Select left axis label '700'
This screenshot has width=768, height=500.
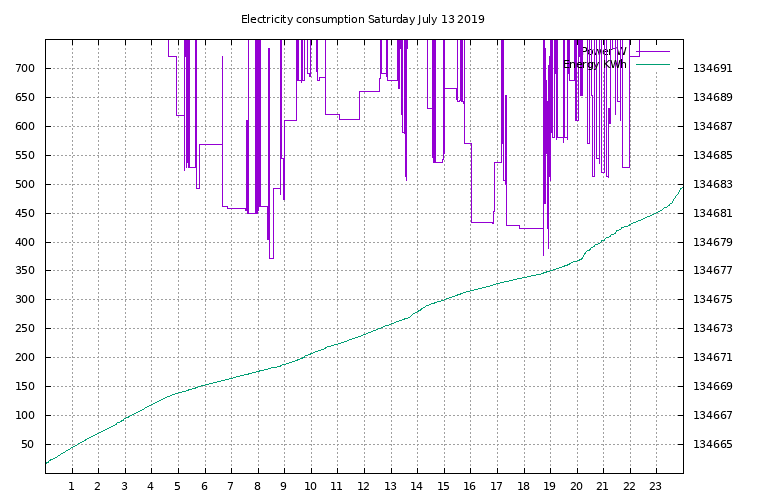tap(25, 68)
